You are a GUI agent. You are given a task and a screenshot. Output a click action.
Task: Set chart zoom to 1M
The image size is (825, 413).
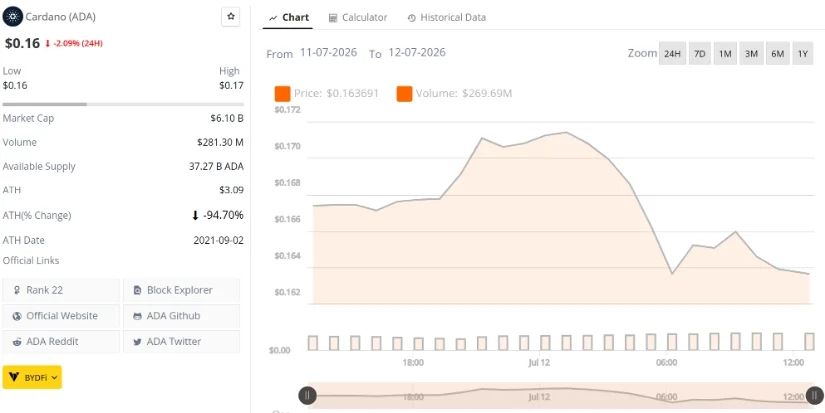tap(725, 54)
